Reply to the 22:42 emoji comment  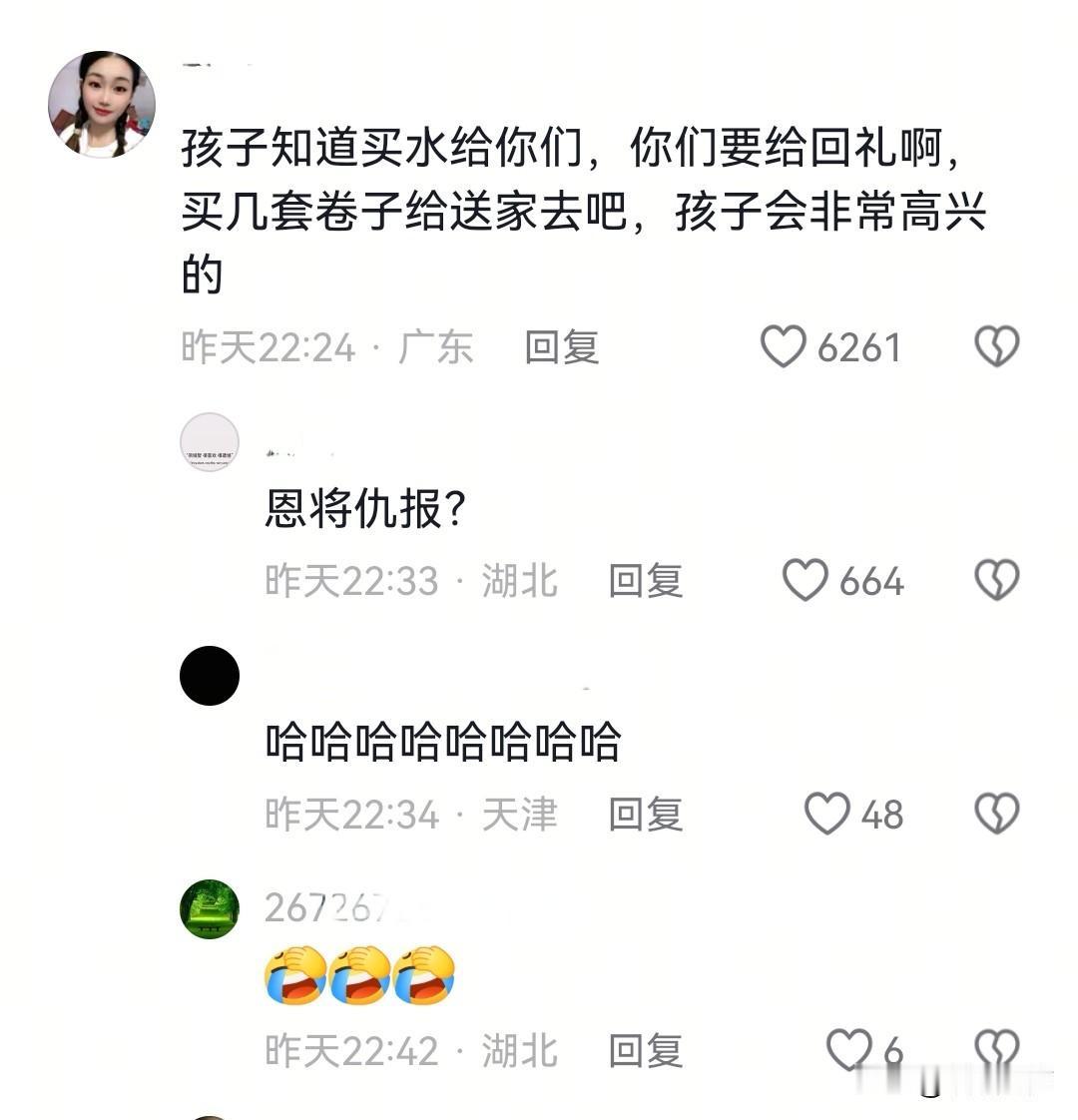pyautogui.click(x=646, y=1051)
